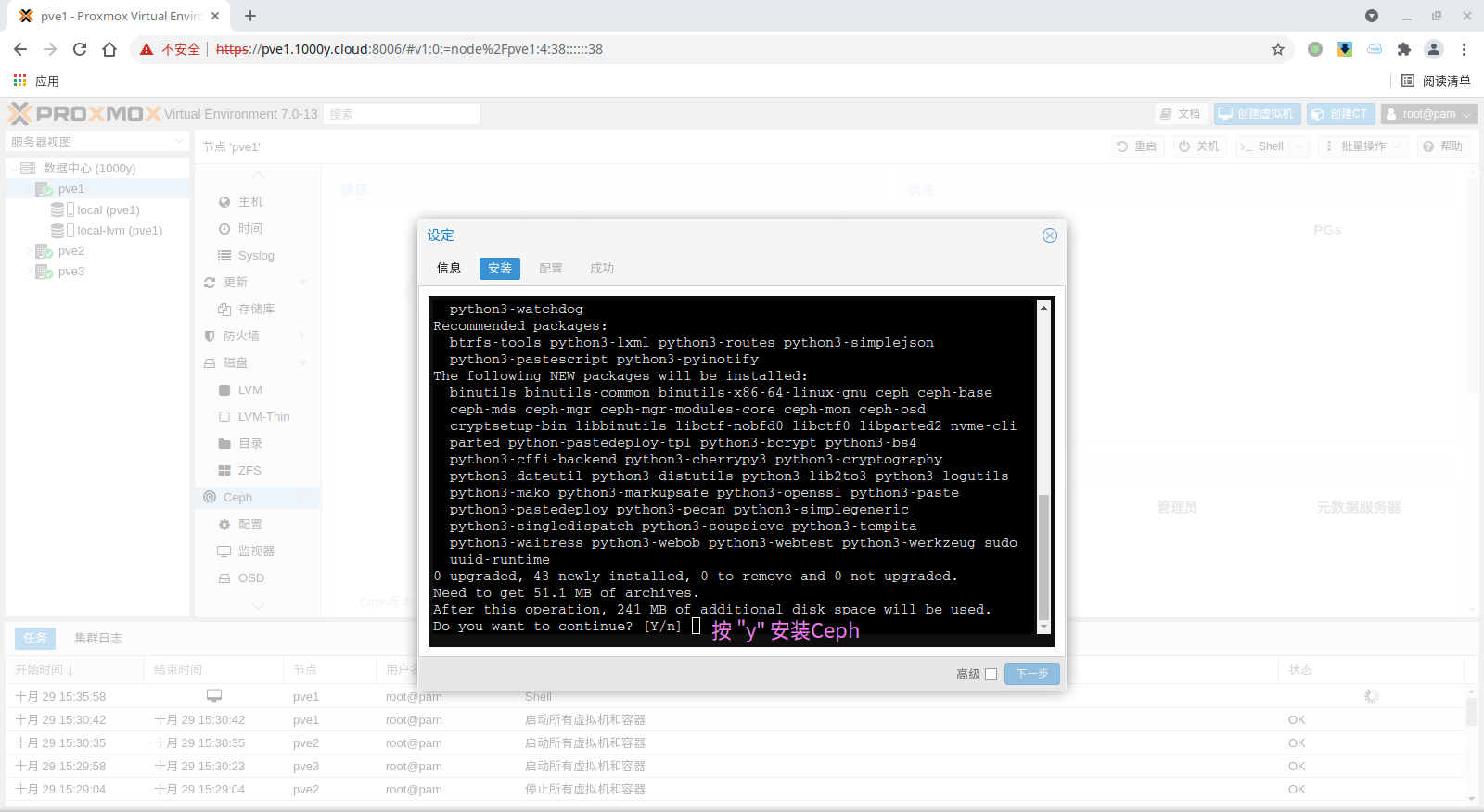
Task: Click the ZFS grid icon
Action: 224,471
